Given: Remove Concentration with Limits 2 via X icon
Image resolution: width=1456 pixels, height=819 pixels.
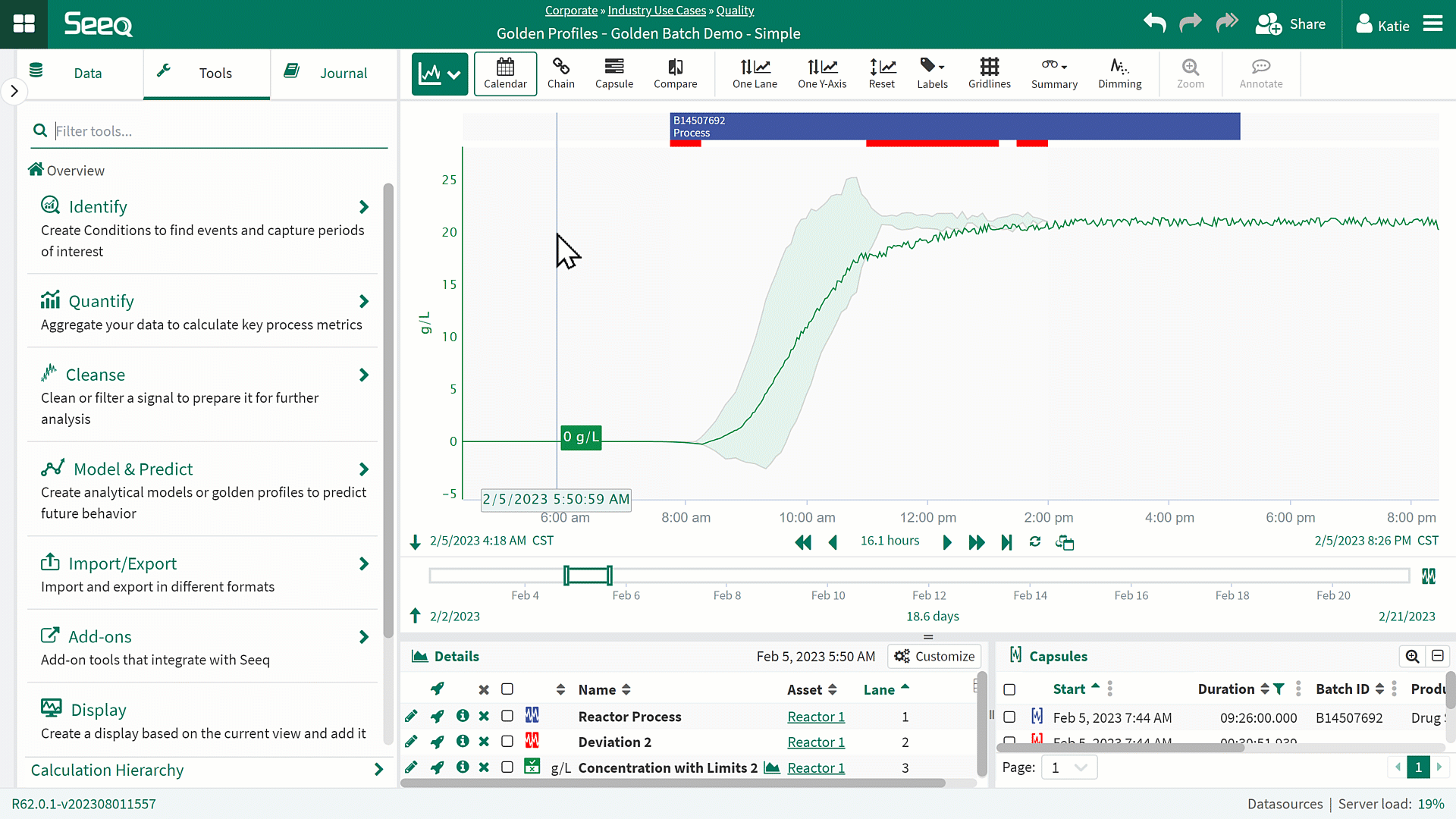Looking at the screenshot, I should [484, 767].
